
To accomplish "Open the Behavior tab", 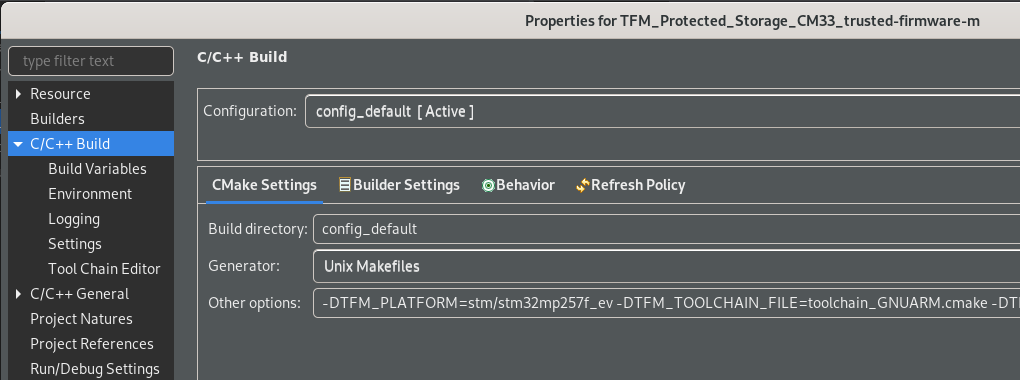I will point(518,185).
